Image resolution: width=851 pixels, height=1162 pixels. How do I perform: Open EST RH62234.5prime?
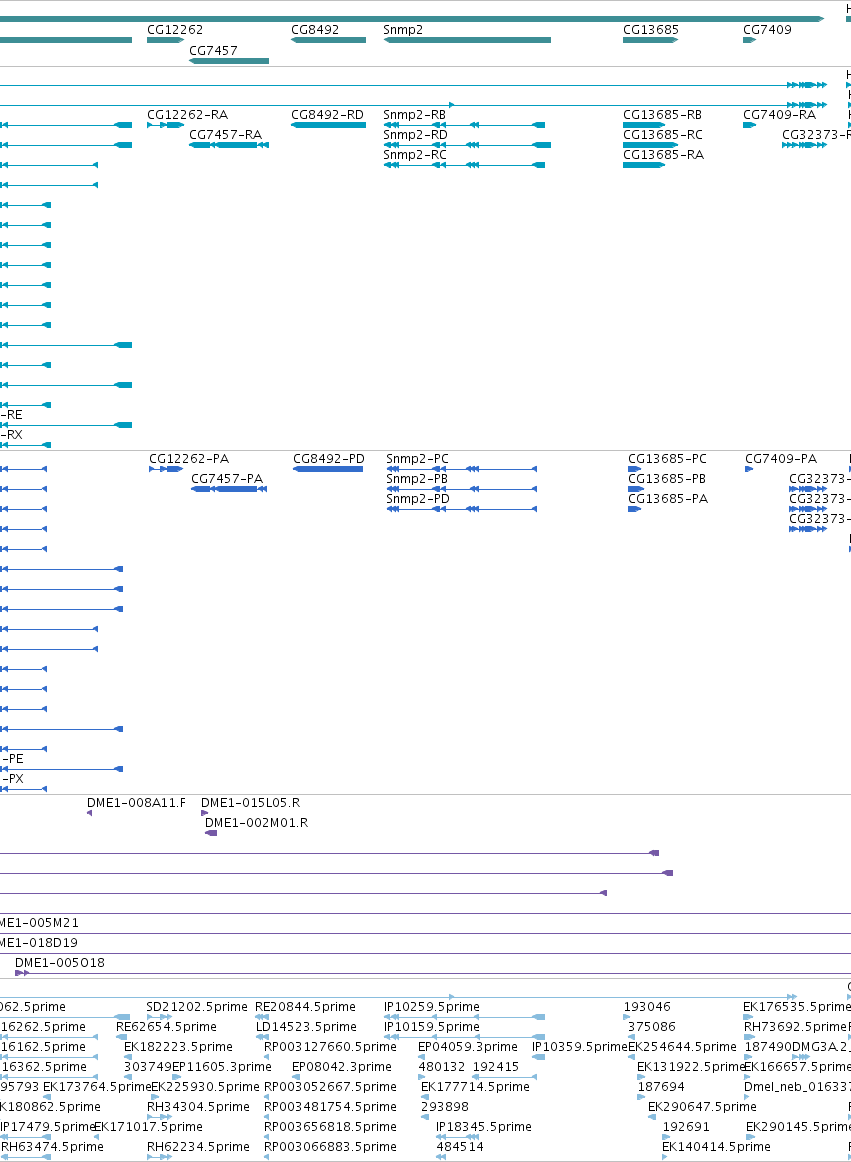197,1147
